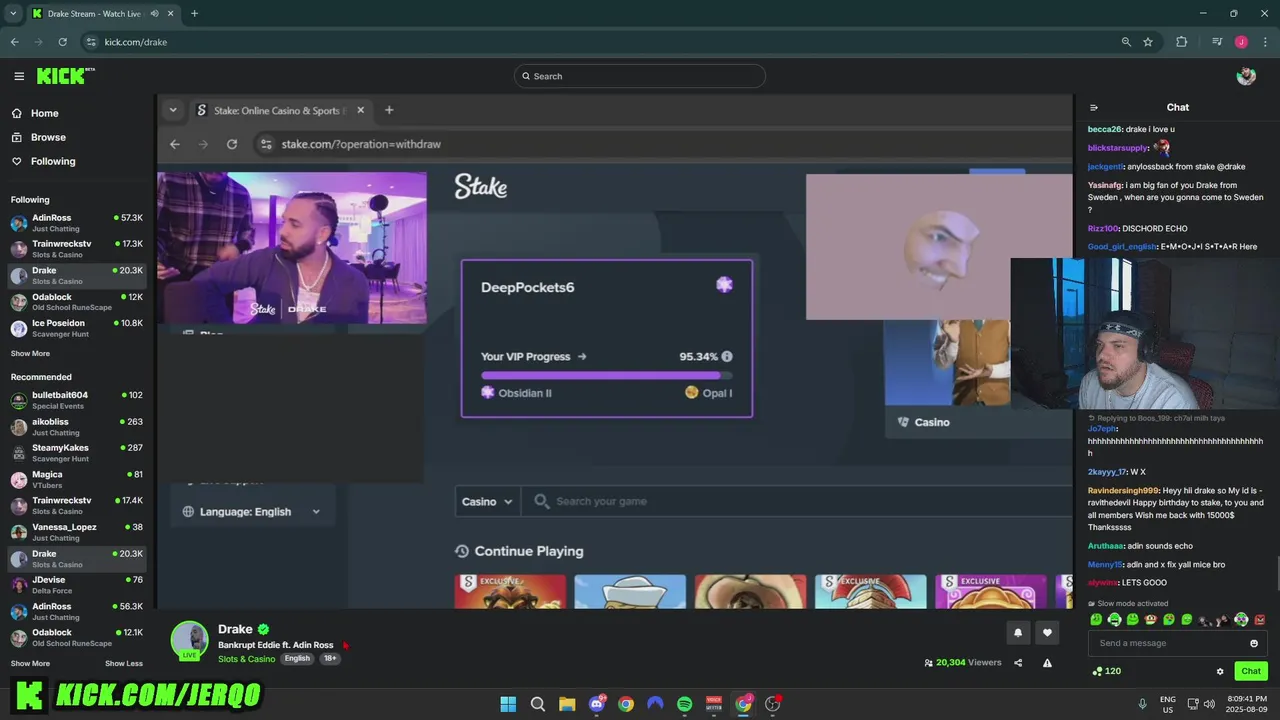Click the channel points balance showing 120

(1106, 671)
